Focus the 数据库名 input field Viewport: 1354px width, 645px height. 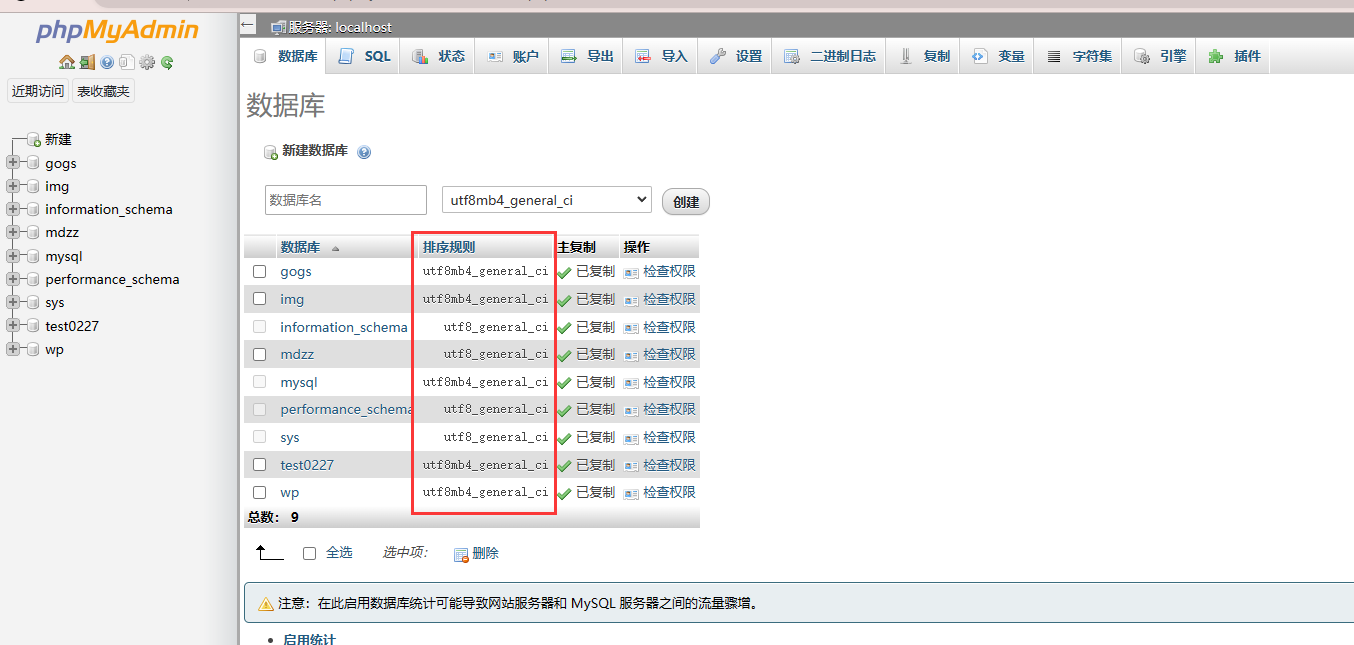pos(346,200)
